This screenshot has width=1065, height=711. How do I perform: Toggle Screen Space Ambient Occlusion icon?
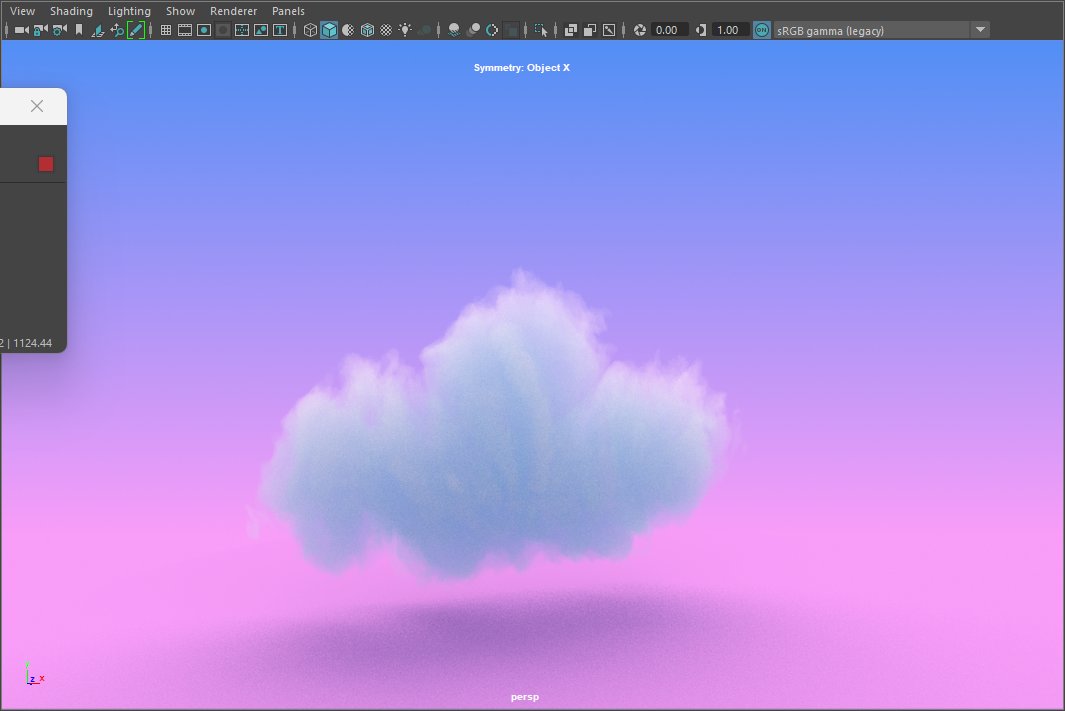pos(454,30)
